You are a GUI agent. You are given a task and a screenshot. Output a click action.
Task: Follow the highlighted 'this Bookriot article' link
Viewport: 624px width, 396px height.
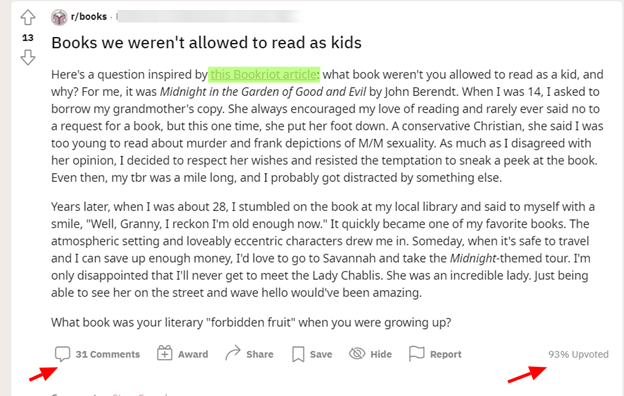(264, 74)
